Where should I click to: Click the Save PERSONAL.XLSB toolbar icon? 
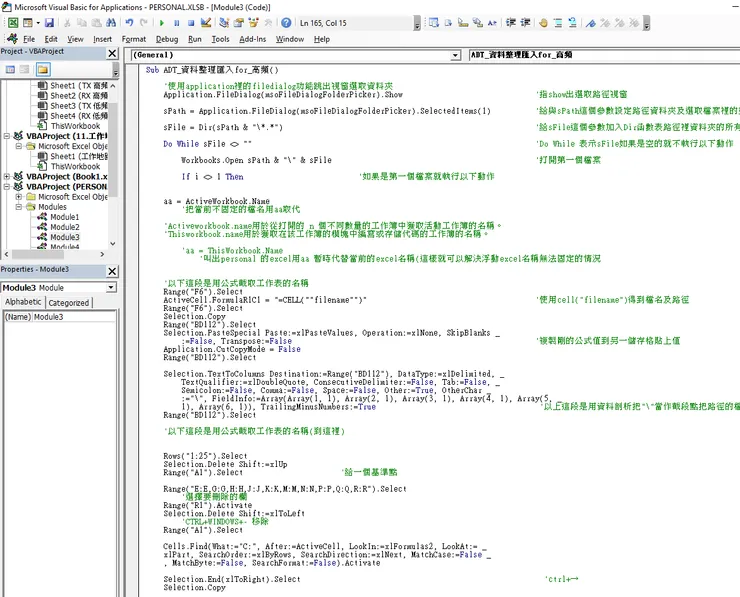pyautogui.click(x=50, y=22)
